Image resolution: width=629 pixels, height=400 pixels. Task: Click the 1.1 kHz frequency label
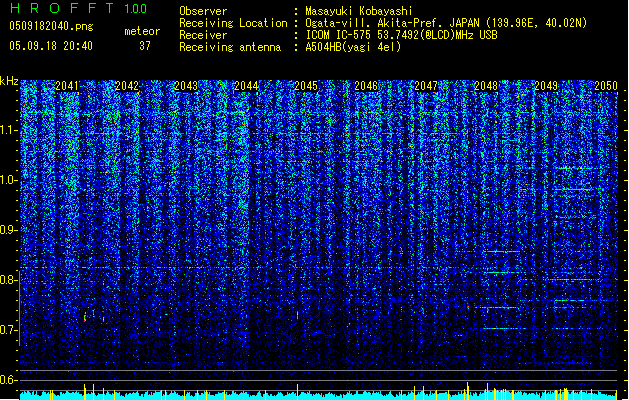click(9, 130)
